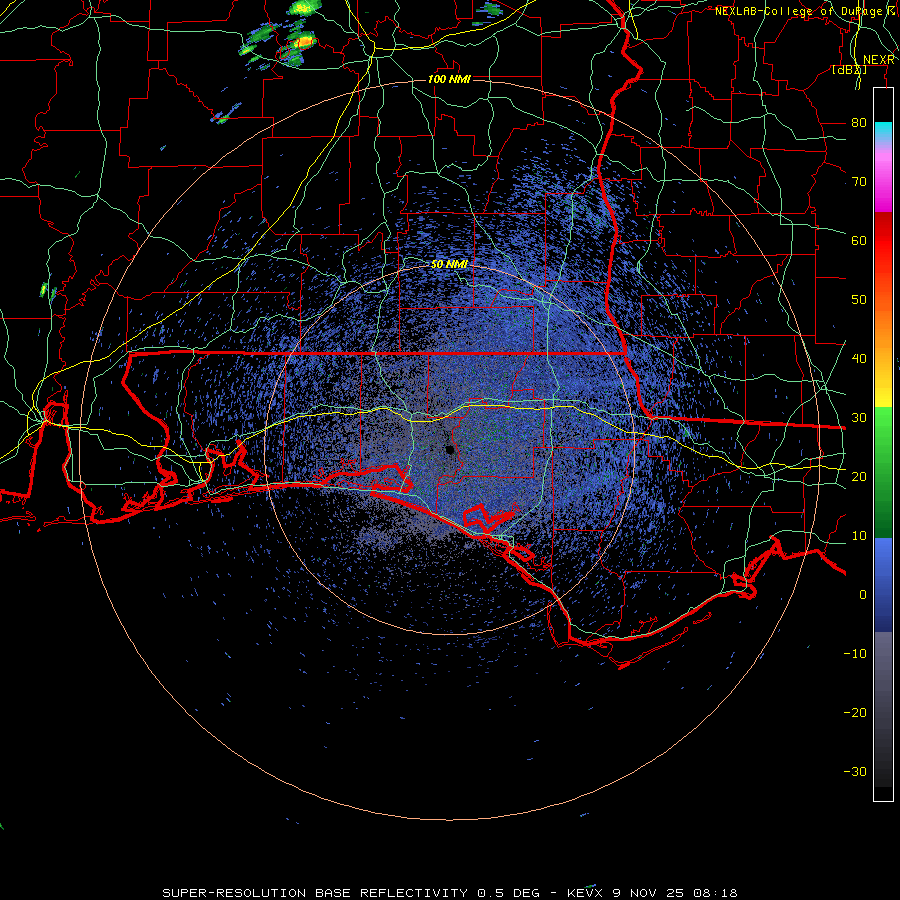
Task: Click the -30 dBZ scale value
Action: (855, 771)
